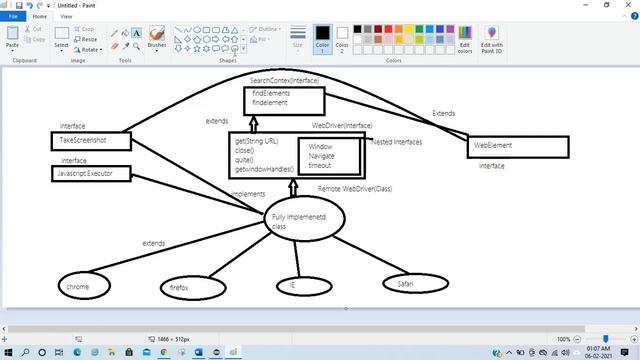The image size is (640, 360).
Task: Click the Brushes tool icon
Action: click(x=157, y=33)
